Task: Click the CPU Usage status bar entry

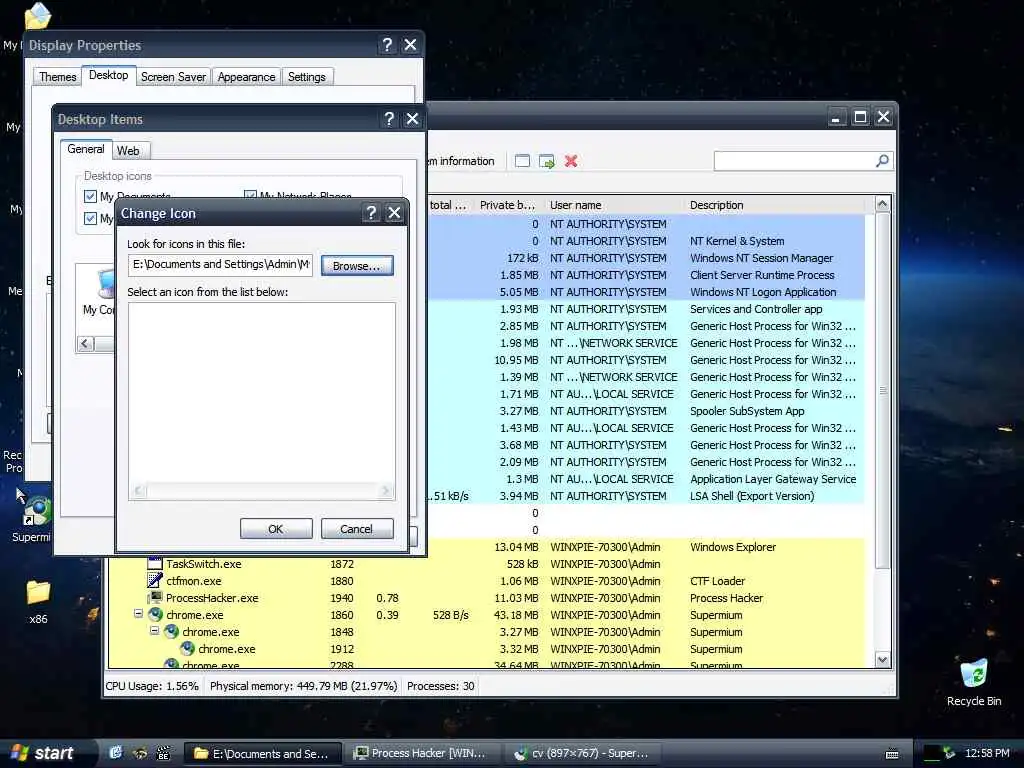Action: 152,686
